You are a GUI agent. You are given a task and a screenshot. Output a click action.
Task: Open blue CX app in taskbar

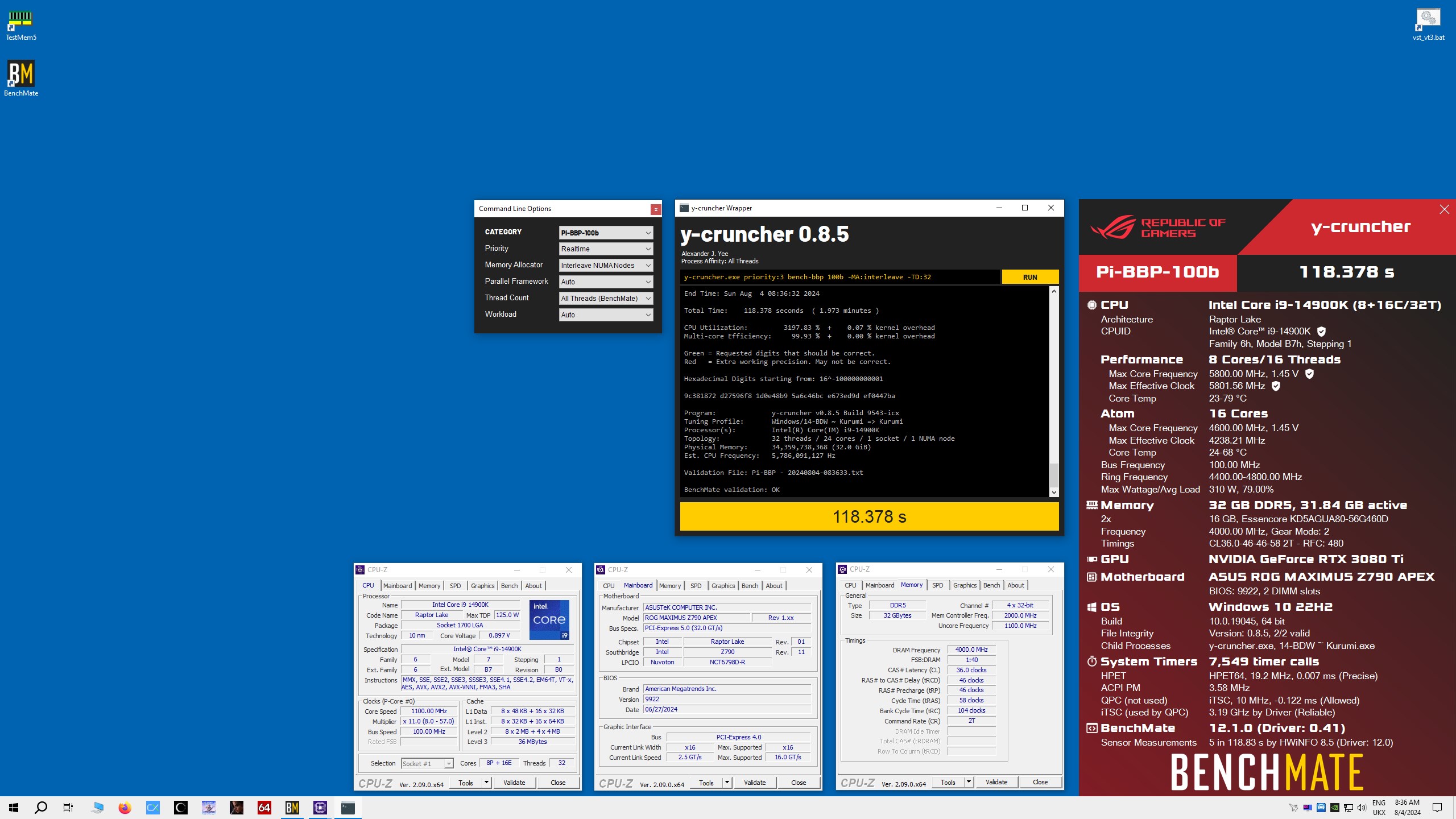[153, 808]
